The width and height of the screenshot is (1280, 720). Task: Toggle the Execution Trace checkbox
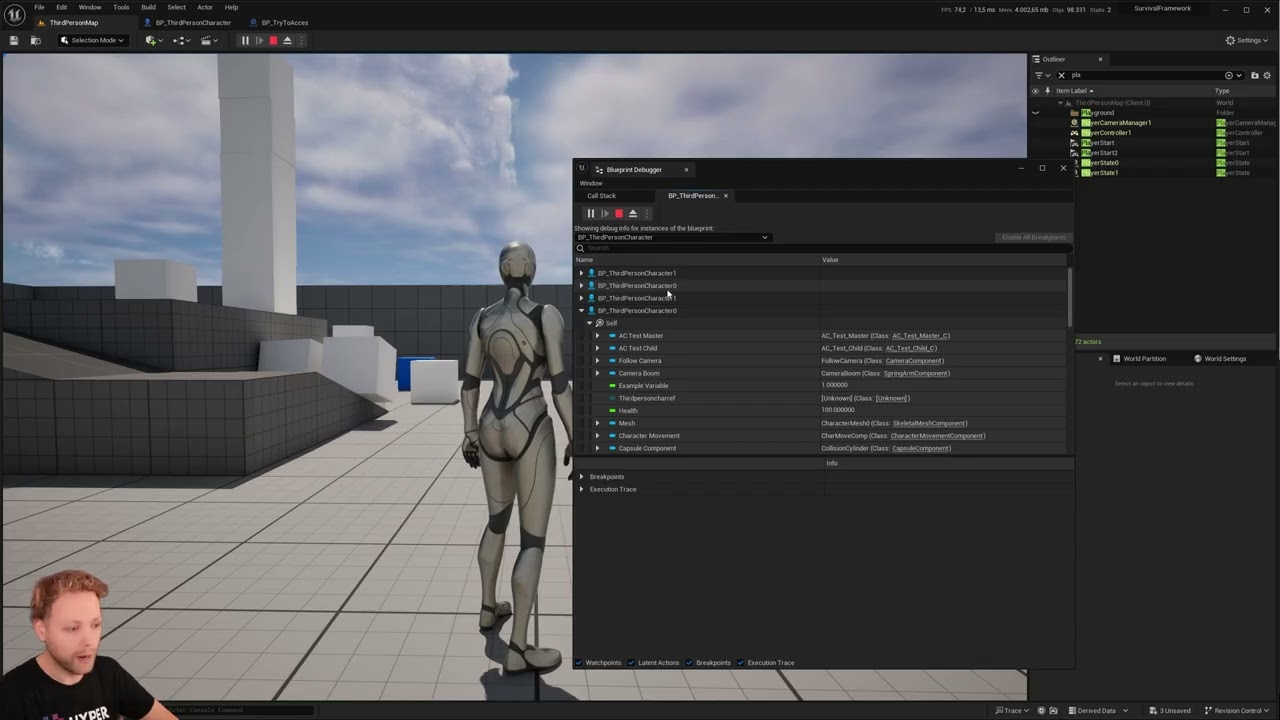point(741,663)
